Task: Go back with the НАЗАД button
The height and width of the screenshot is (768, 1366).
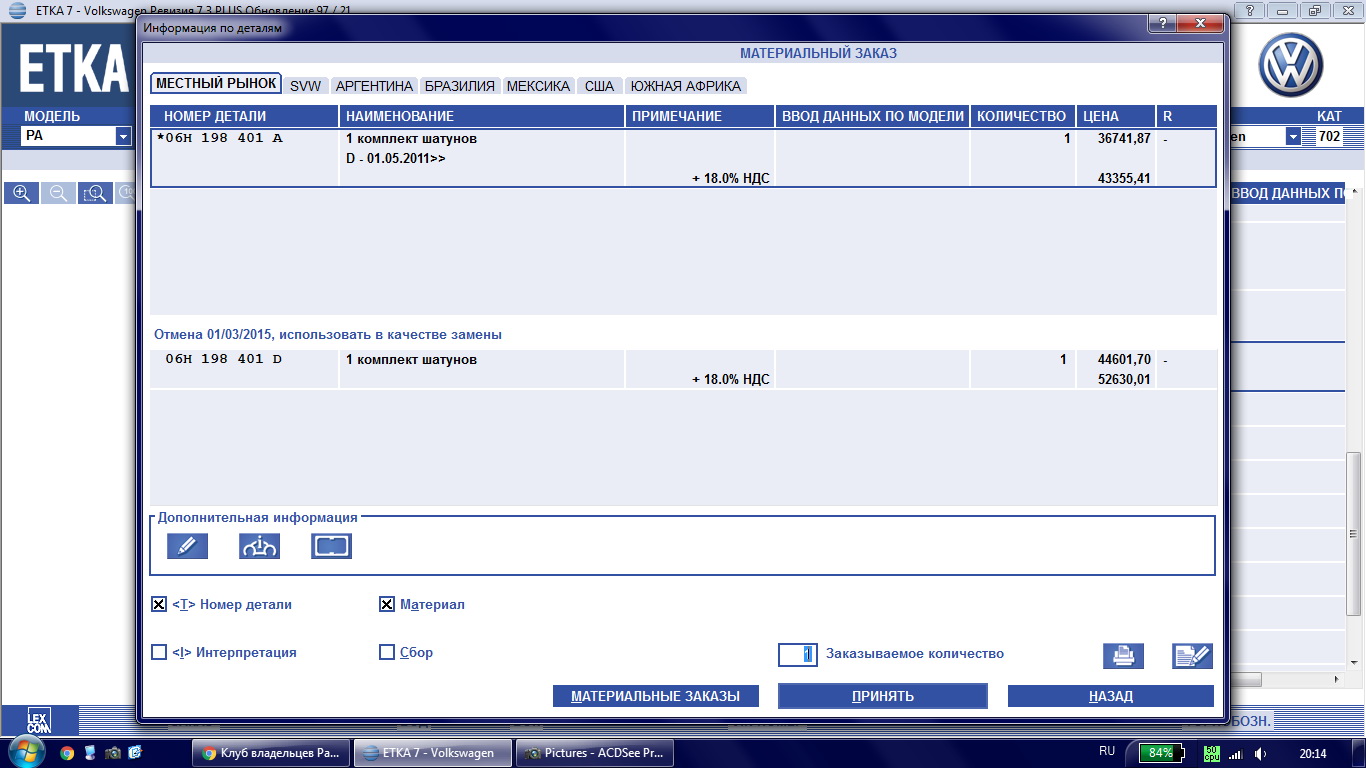Action: (x=1111, y=696)
